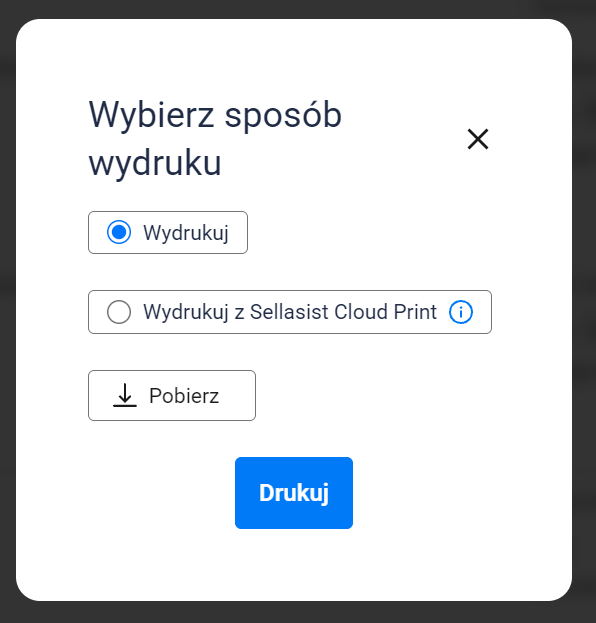Viewport: 596px width, 623px height.
Task: Click the word 'wydruku' in the title
Action: click(155, 163)
